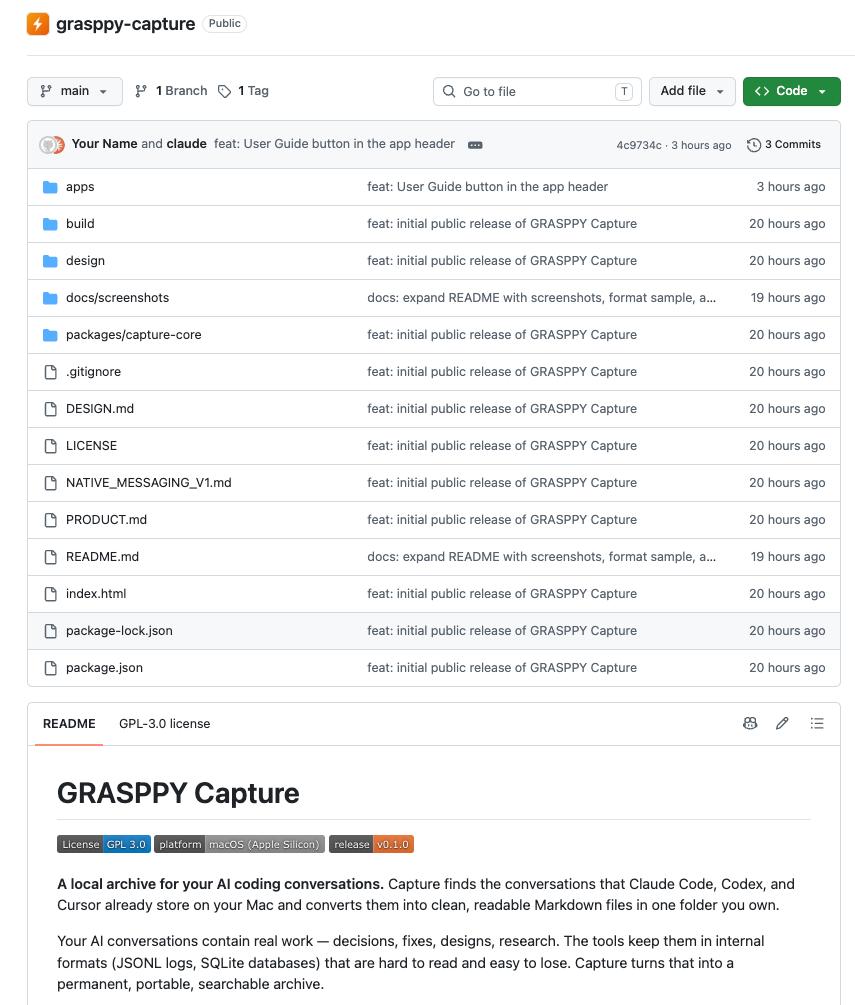
Task: Click the file icon for NATIVE_MESSAGING_V1.md
Action: tap(50, 483)
